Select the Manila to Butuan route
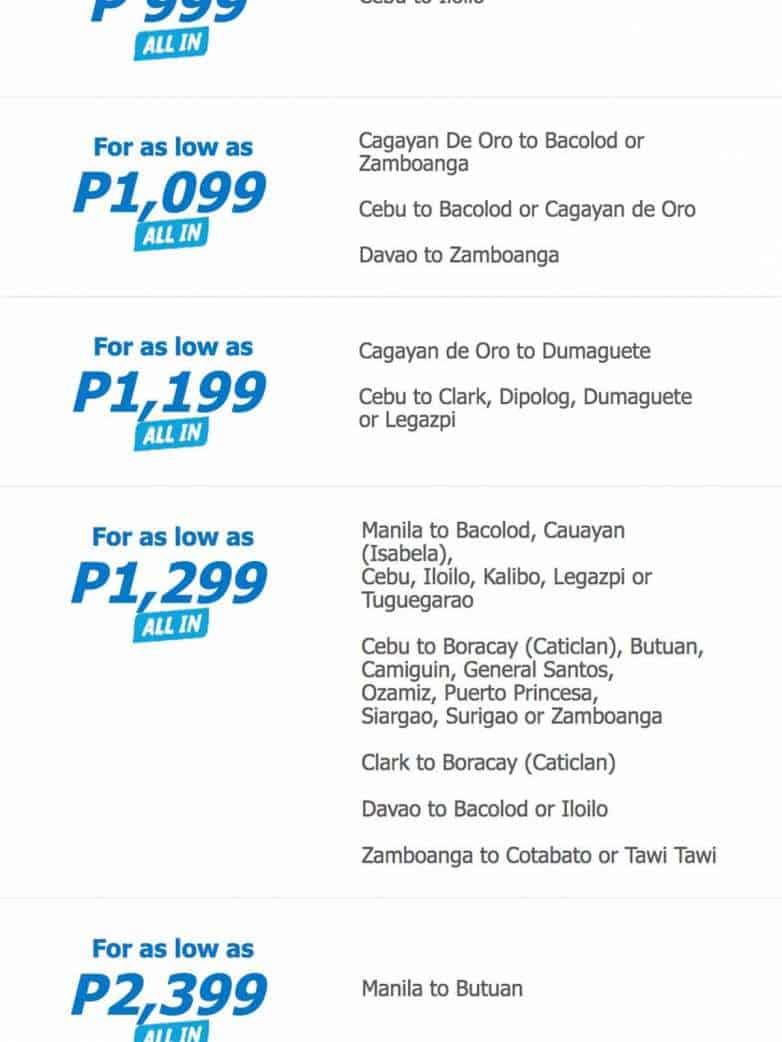The width and height of the screenshot is (782, 1042). [x=442, y=989]
